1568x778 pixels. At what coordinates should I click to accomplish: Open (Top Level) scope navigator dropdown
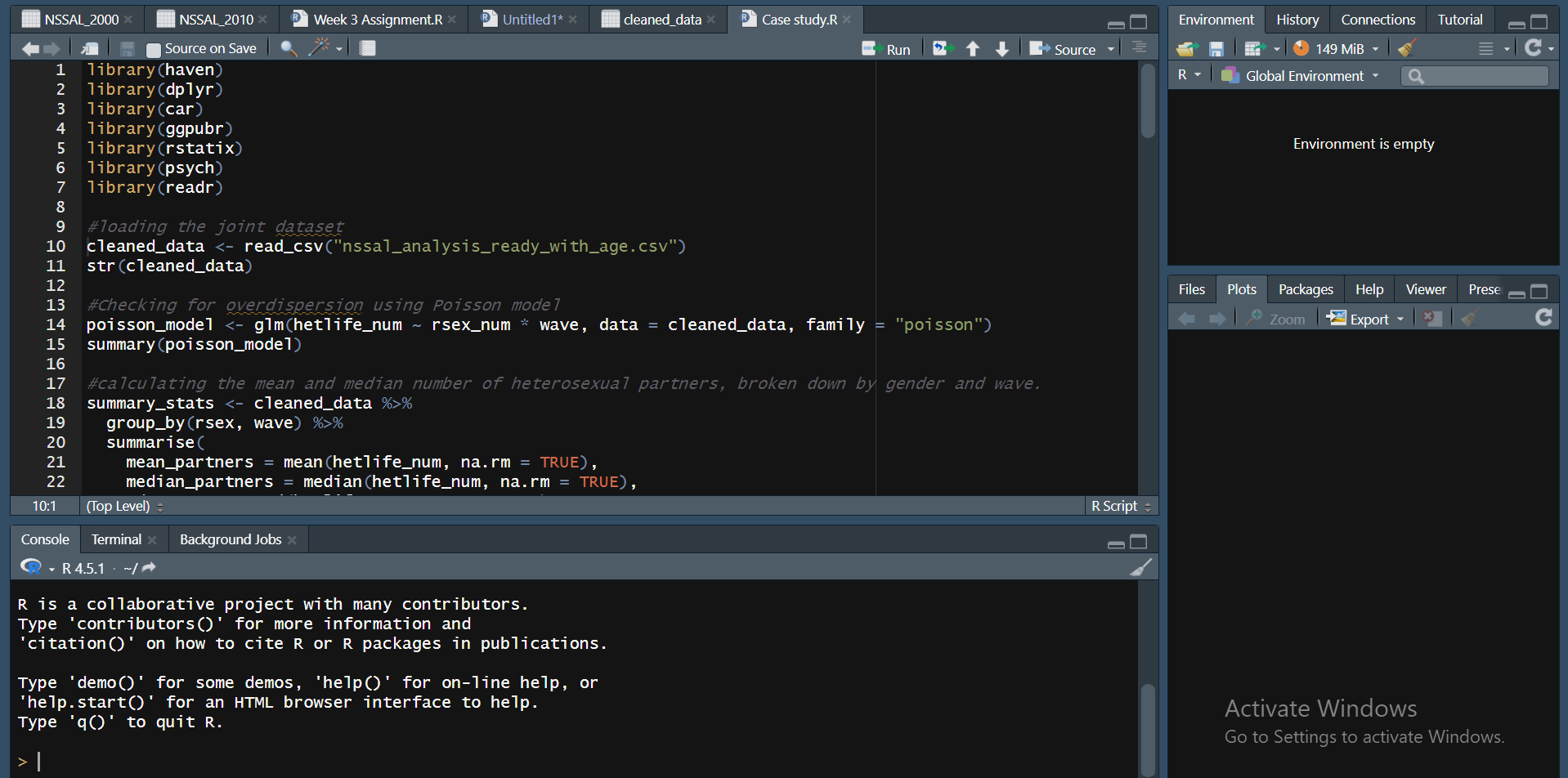pos(124,506)
